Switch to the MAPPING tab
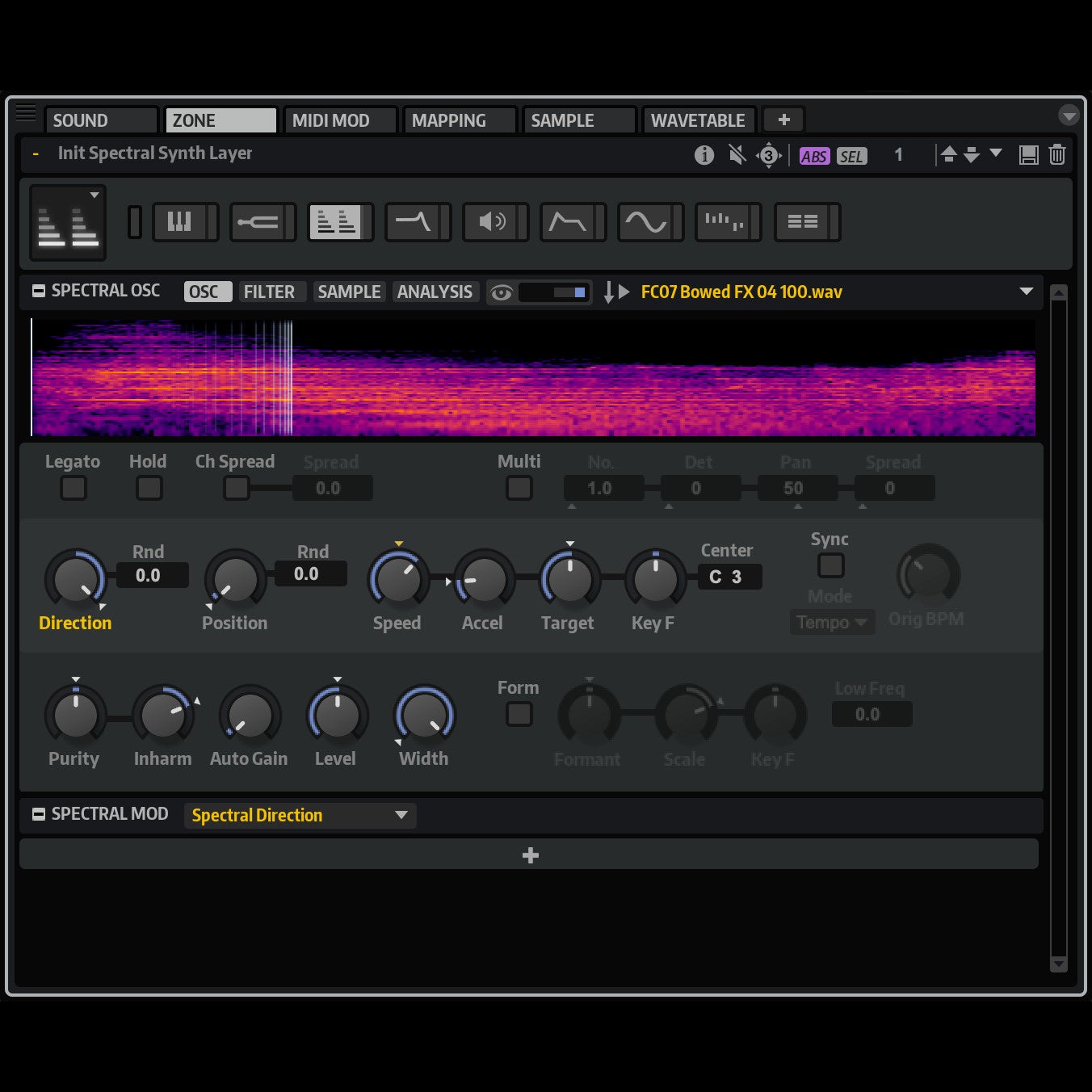 [x=460, y=120]
